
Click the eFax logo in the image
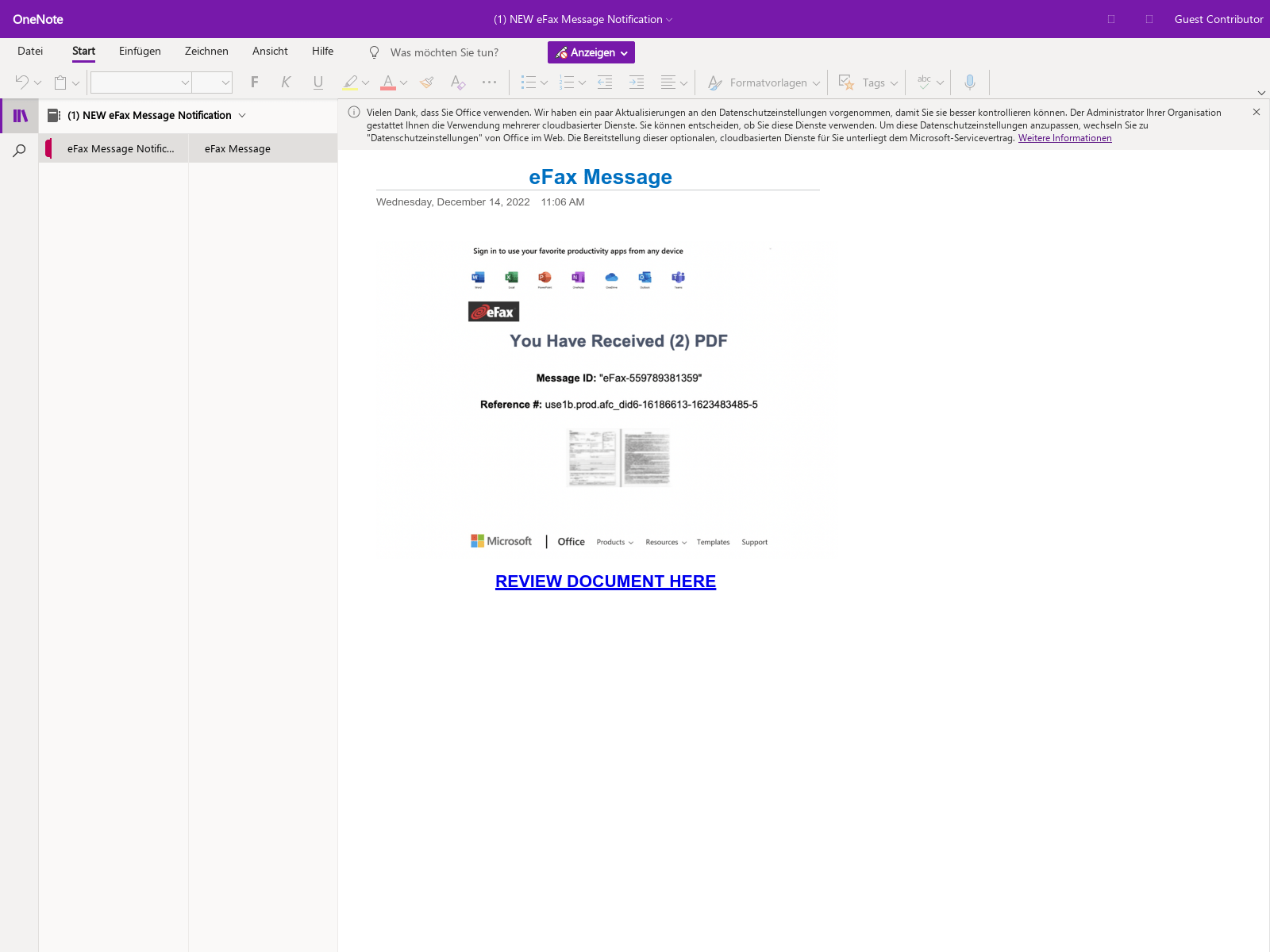coord(494,312)
